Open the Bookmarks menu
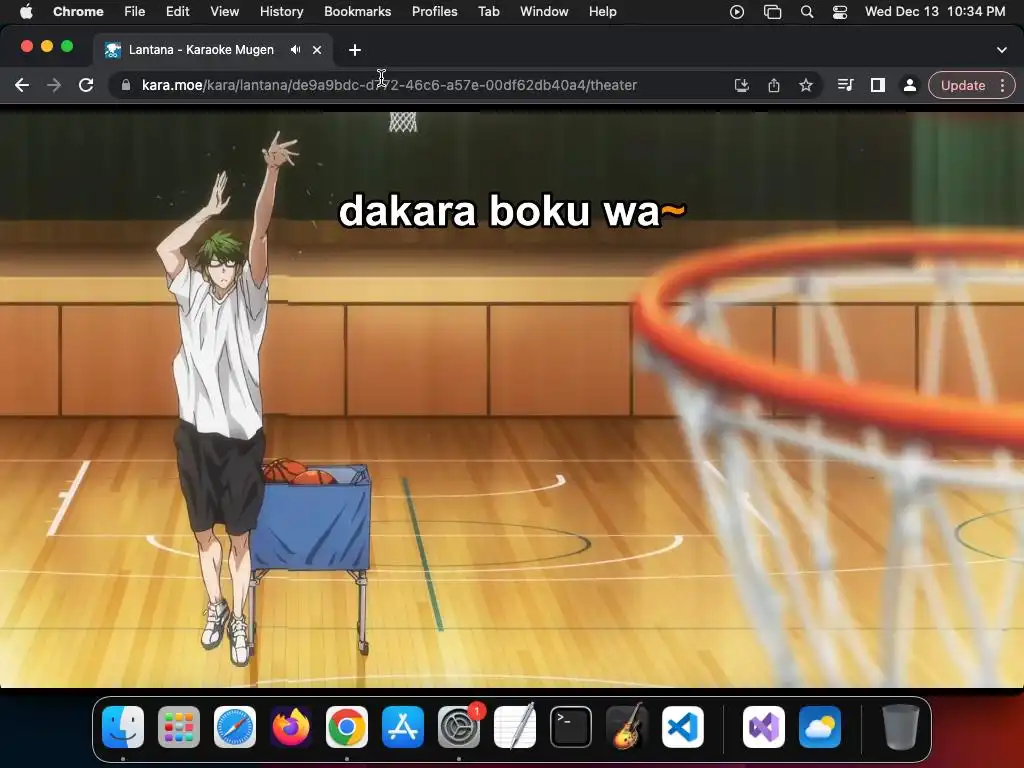The width and height of the screenshot is (1024, 768). [x=357, y=11]
